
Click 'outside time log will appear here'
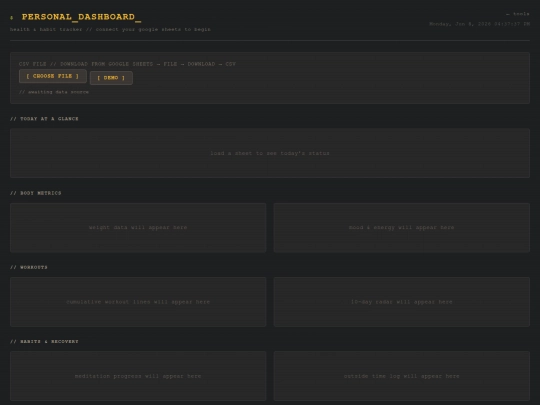point(402,376)
